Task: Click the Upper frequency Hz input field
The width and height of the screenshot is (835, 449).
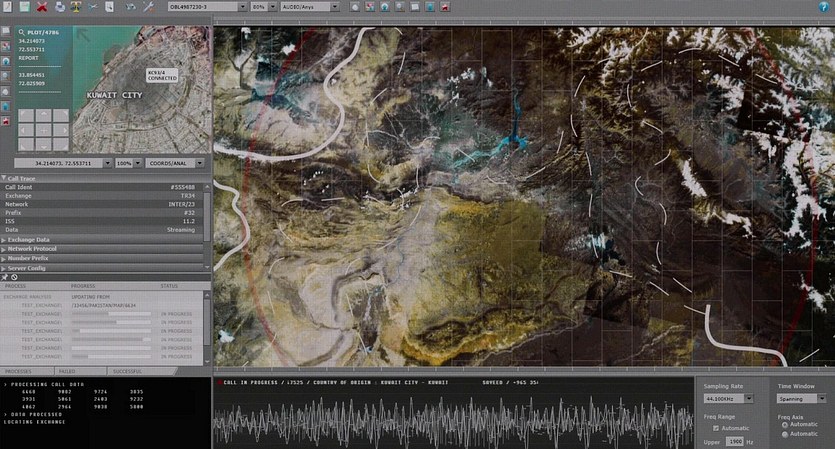Action: pyautogui.click(x=735, y=441)
